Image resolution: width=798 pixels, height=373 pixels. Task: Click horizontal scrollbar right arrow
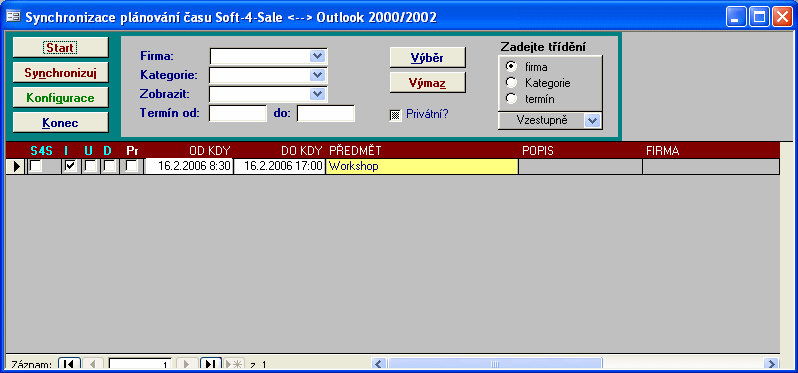[x=772, y=364]
